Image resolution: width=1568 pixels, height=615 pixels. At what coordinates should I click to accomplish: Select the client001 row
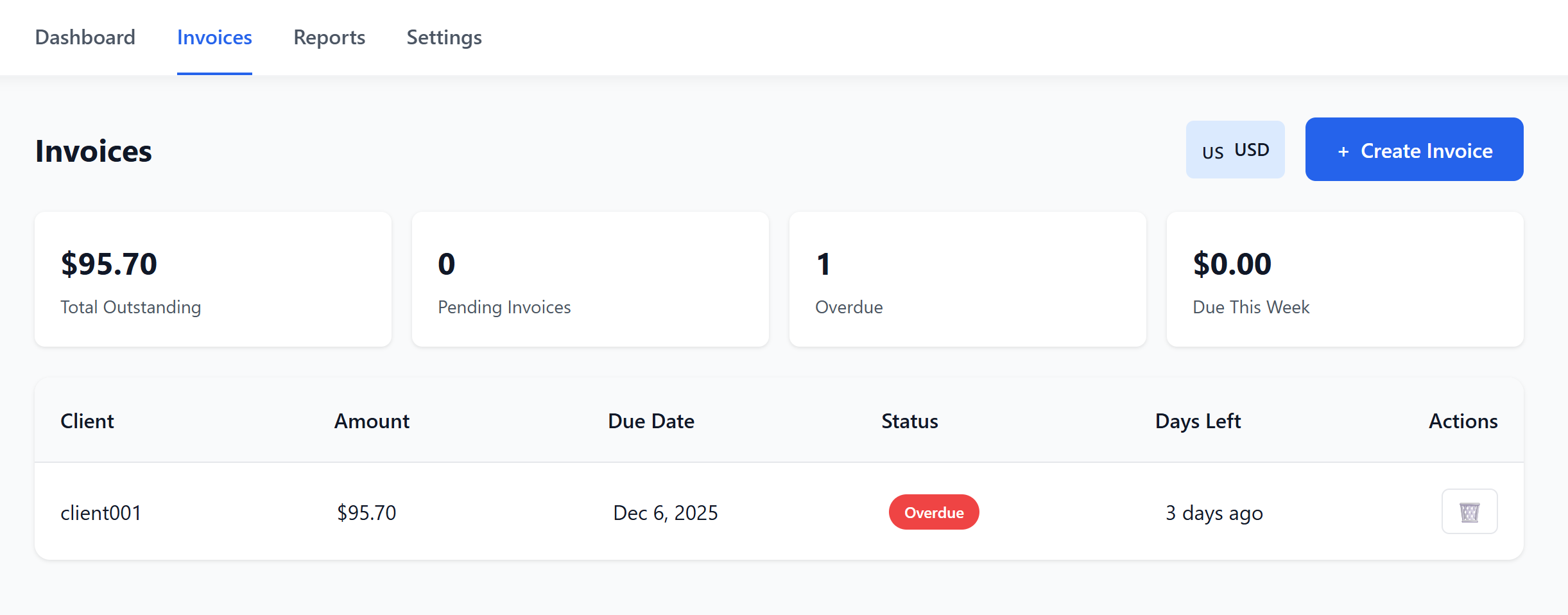pos(101,512)
